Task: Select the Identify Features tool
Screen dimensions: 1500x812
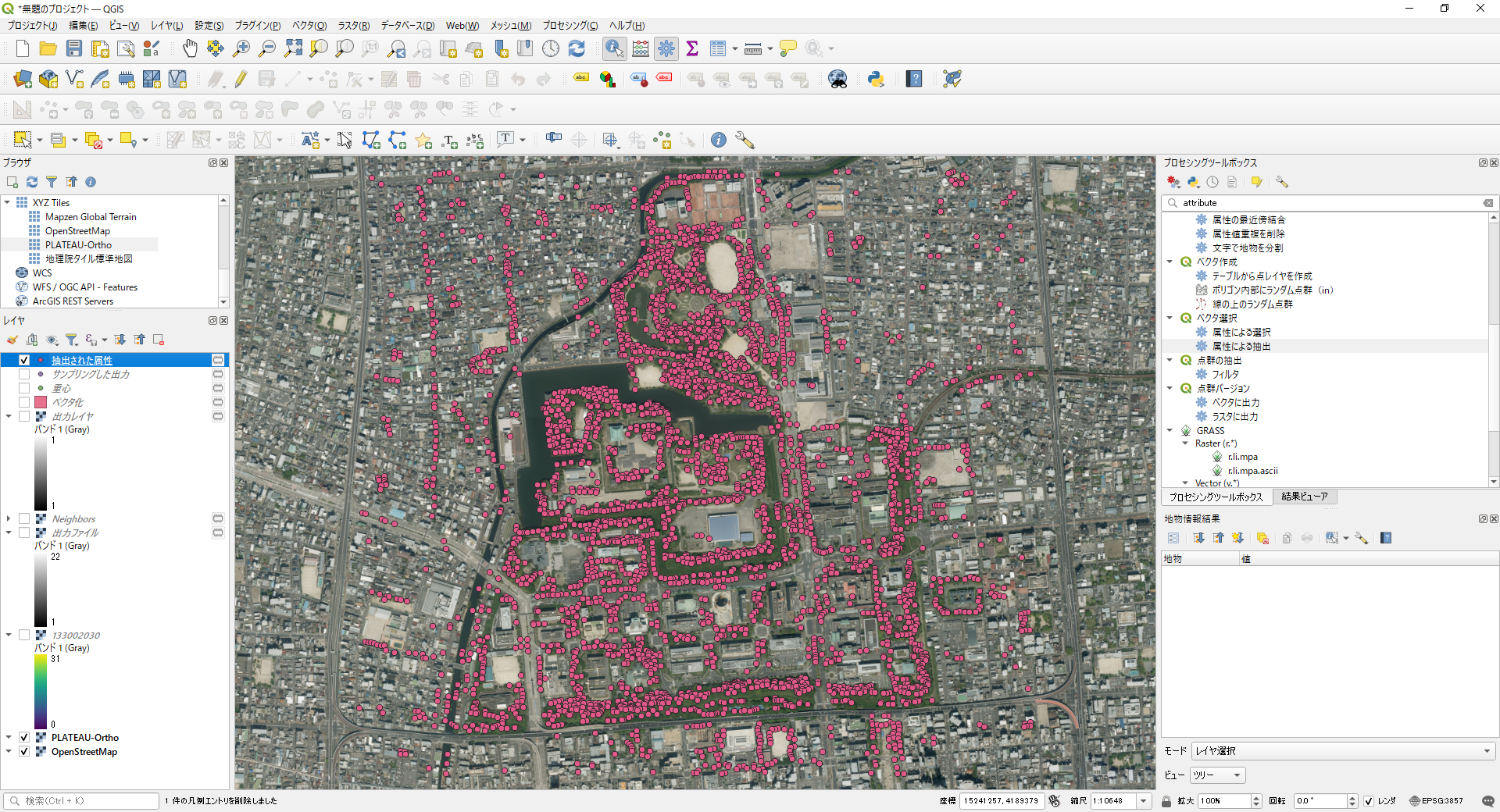Action: pyautogui.click(x=614, y=48)
